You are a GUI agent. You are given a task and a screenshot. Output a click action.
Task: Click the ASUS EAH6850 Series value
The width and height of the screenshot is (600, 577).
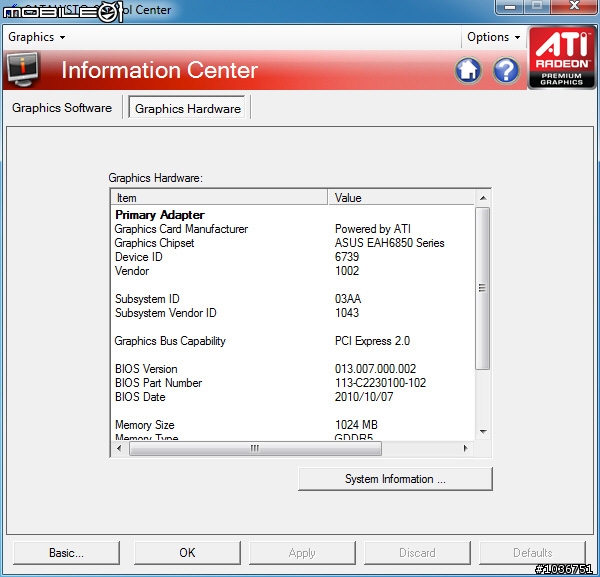390,243
